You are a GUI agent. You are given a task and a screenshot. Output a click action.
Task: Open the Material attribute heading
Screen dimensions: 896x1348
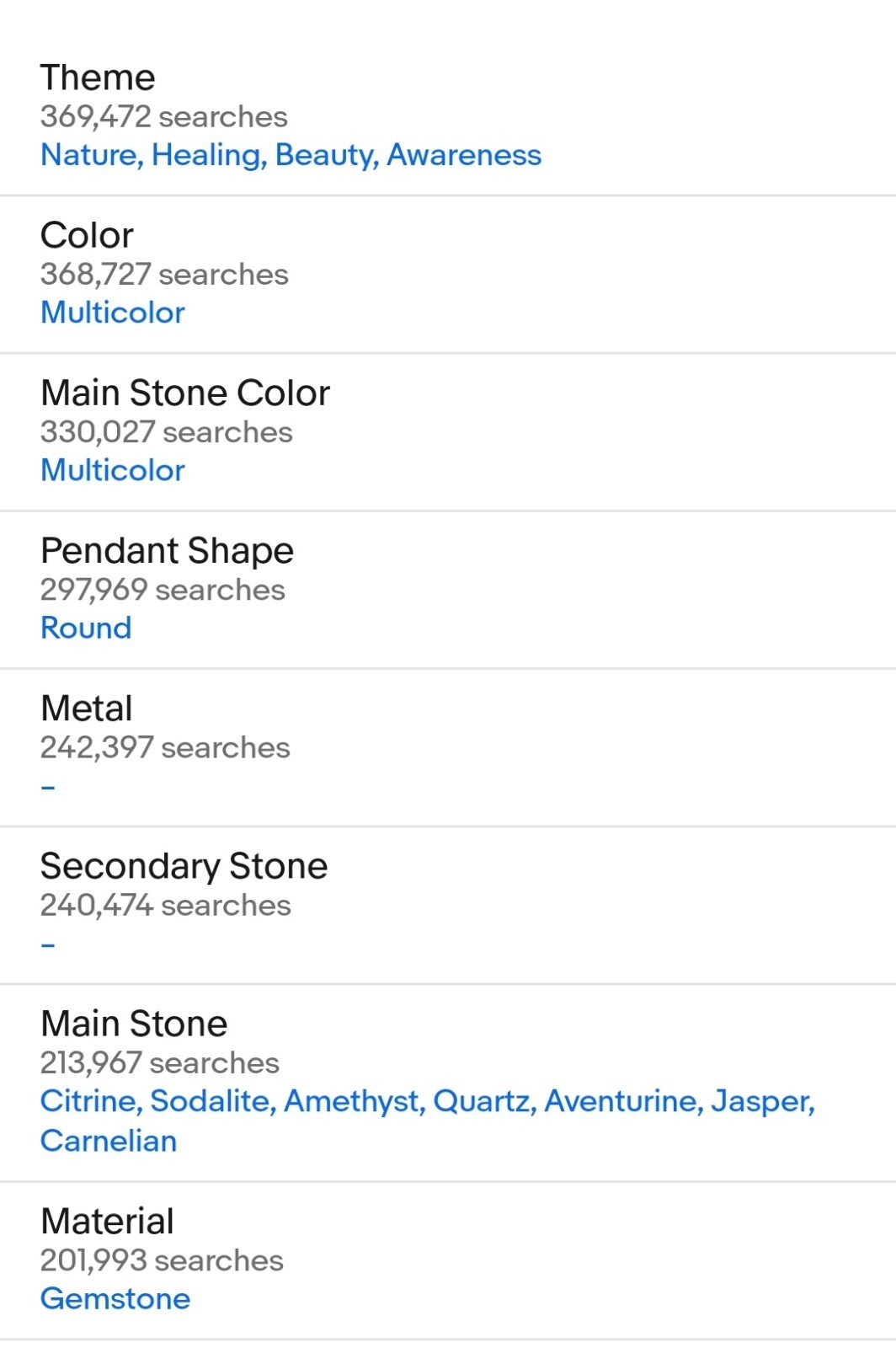(107, 1221)
